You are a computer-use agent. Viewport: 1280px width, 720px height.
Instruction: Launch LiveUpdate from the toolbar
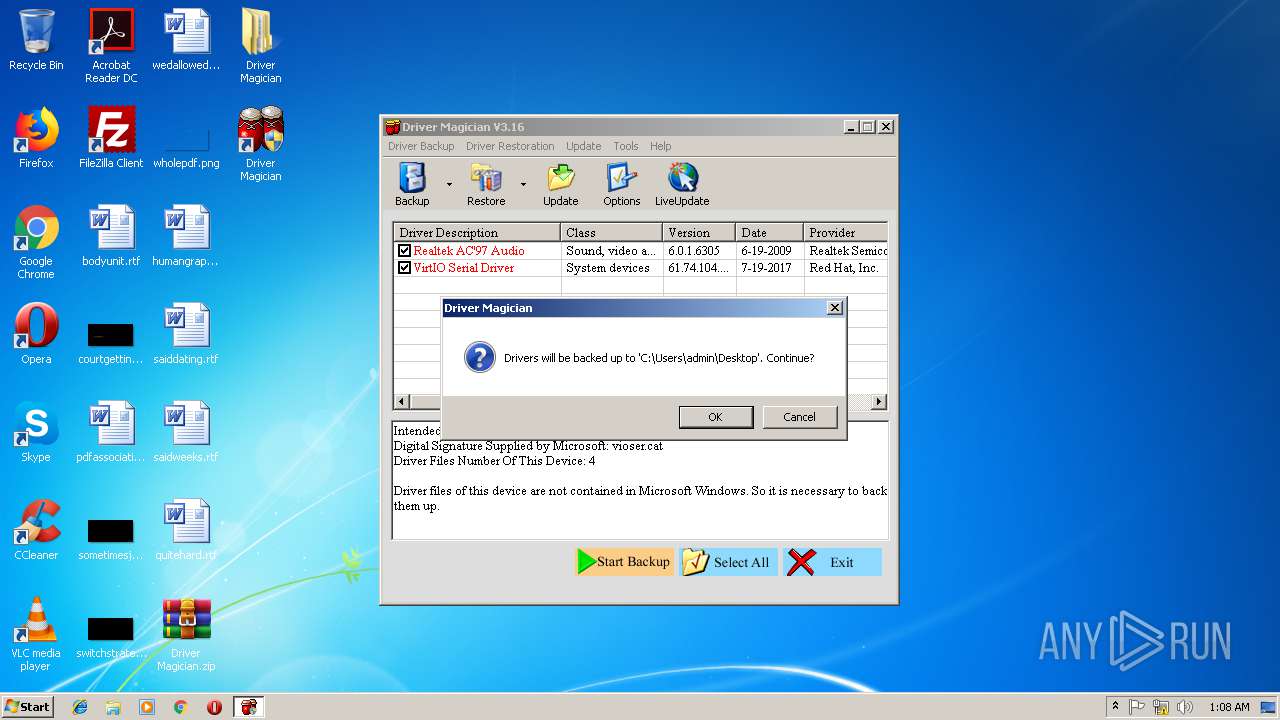click(682, 185)
